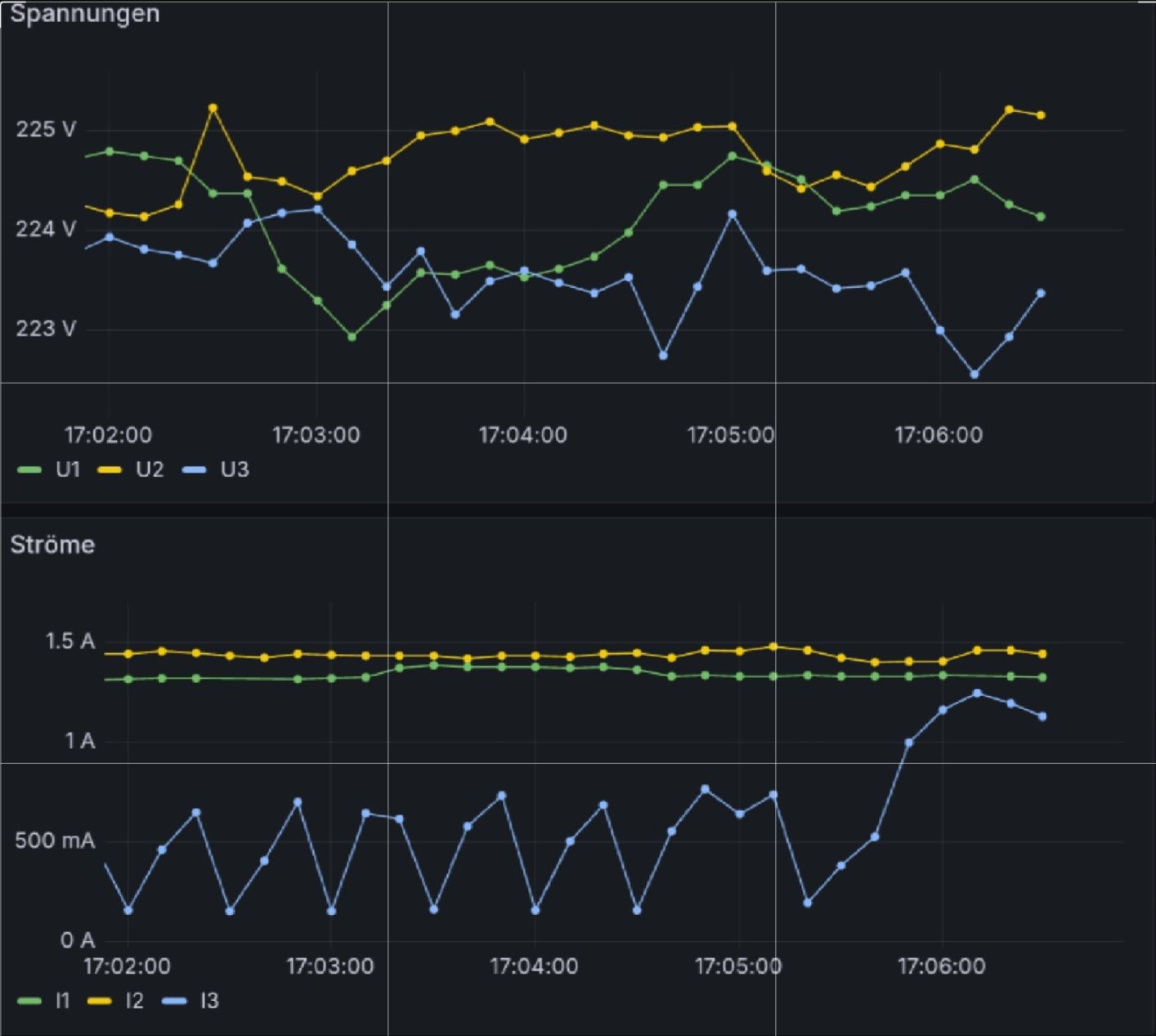Click the blue I3 legend color swatch

coord(174,1001)
